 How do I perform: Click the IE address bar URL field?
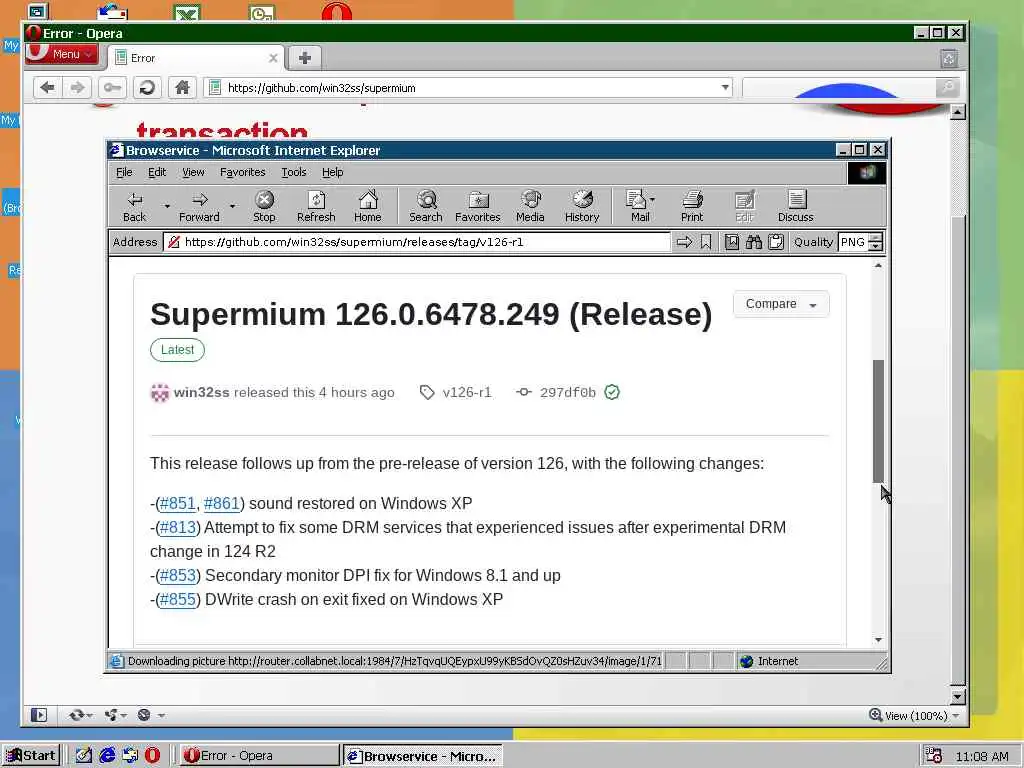coord(417,242)
